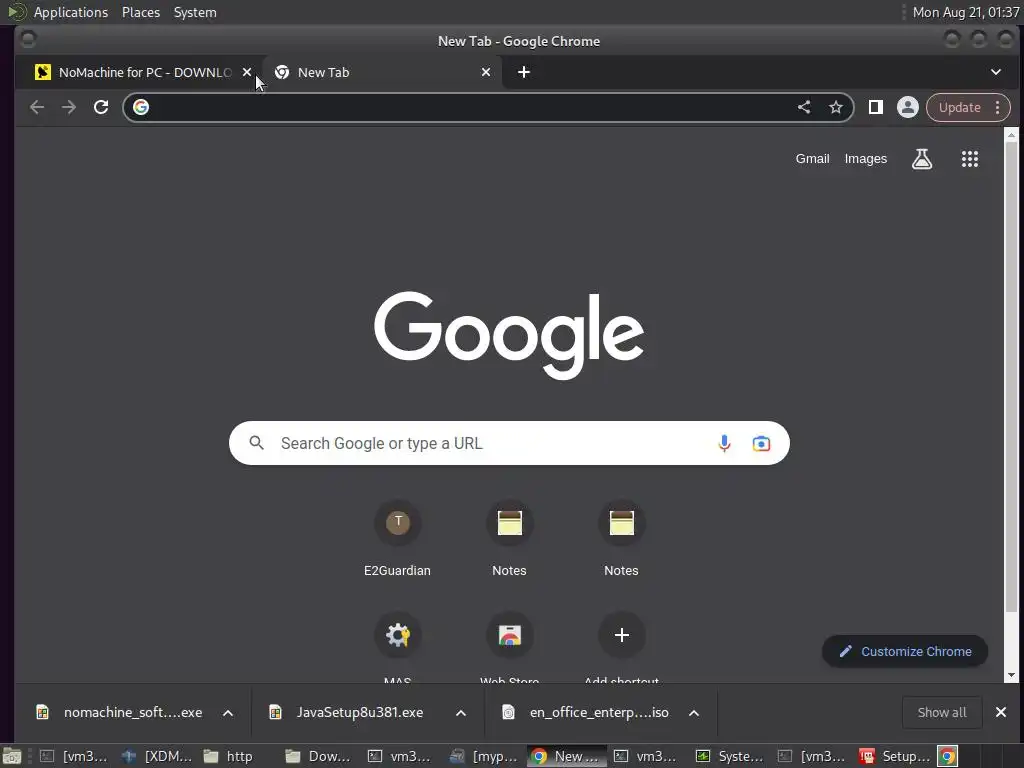Viewport: 1024px width, 768px height.
Task: Switch to the Syste... monitor taskbar item
Action: point(729,756)
